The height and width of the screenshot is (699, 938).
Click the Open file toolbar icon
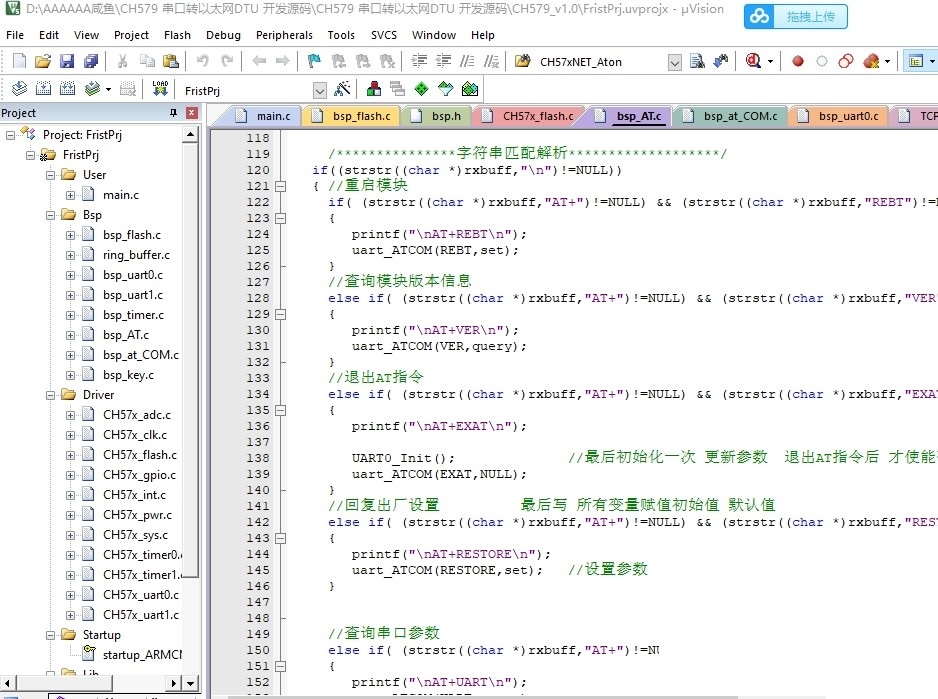pyautogui.click(x=43, y=62)
